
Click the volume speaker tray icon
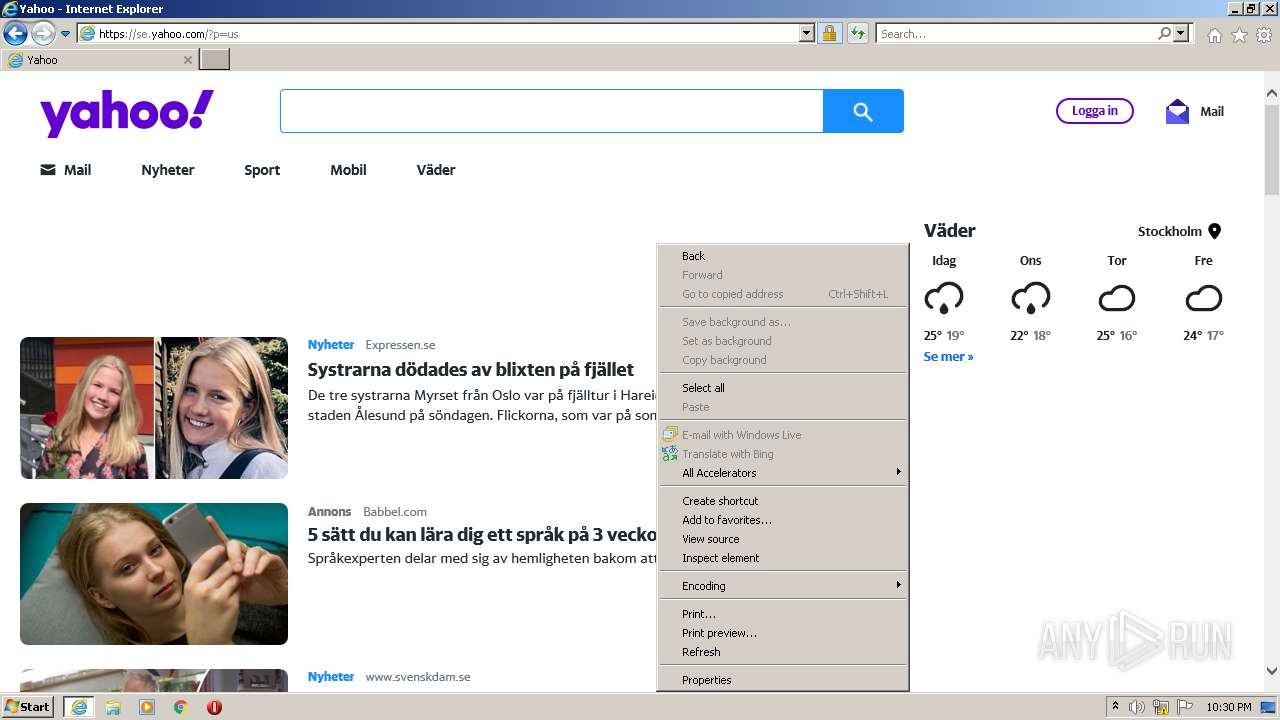pyautogui.click(x=1137, y=707)
